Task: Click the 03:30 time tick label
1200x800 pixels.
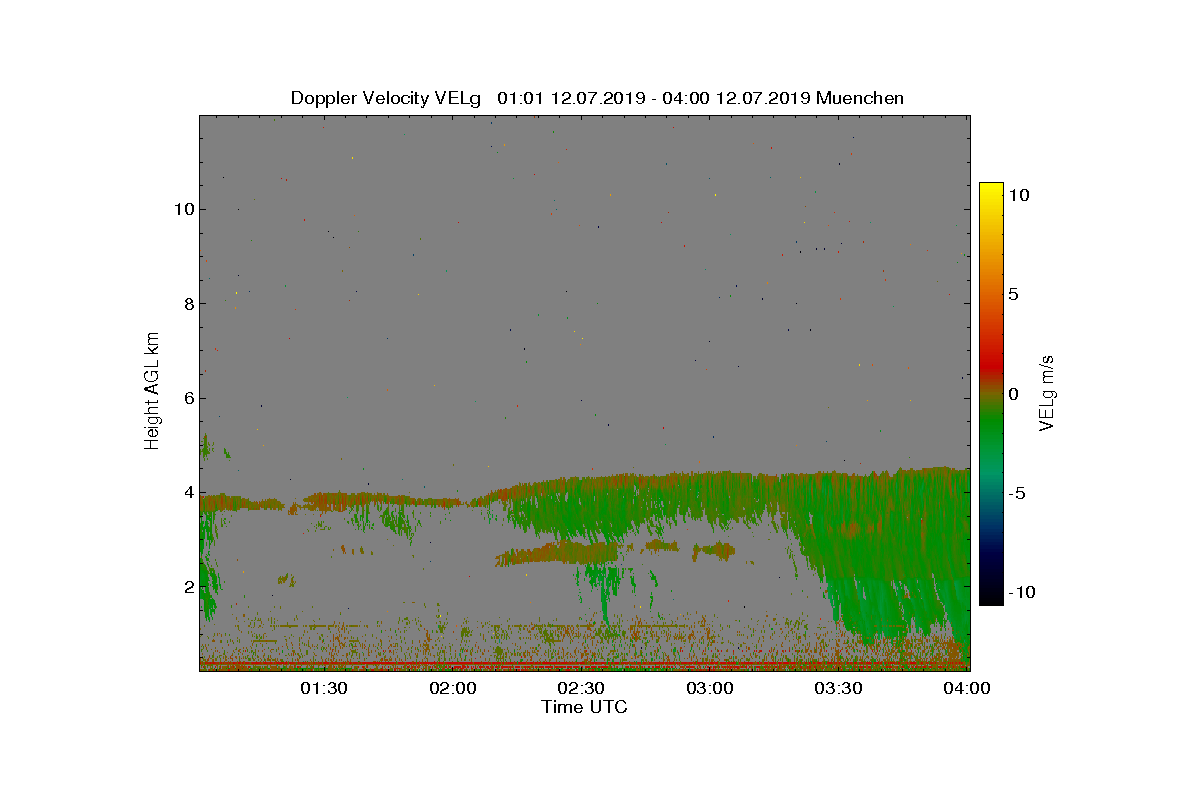Action: [x=838, y=689]
